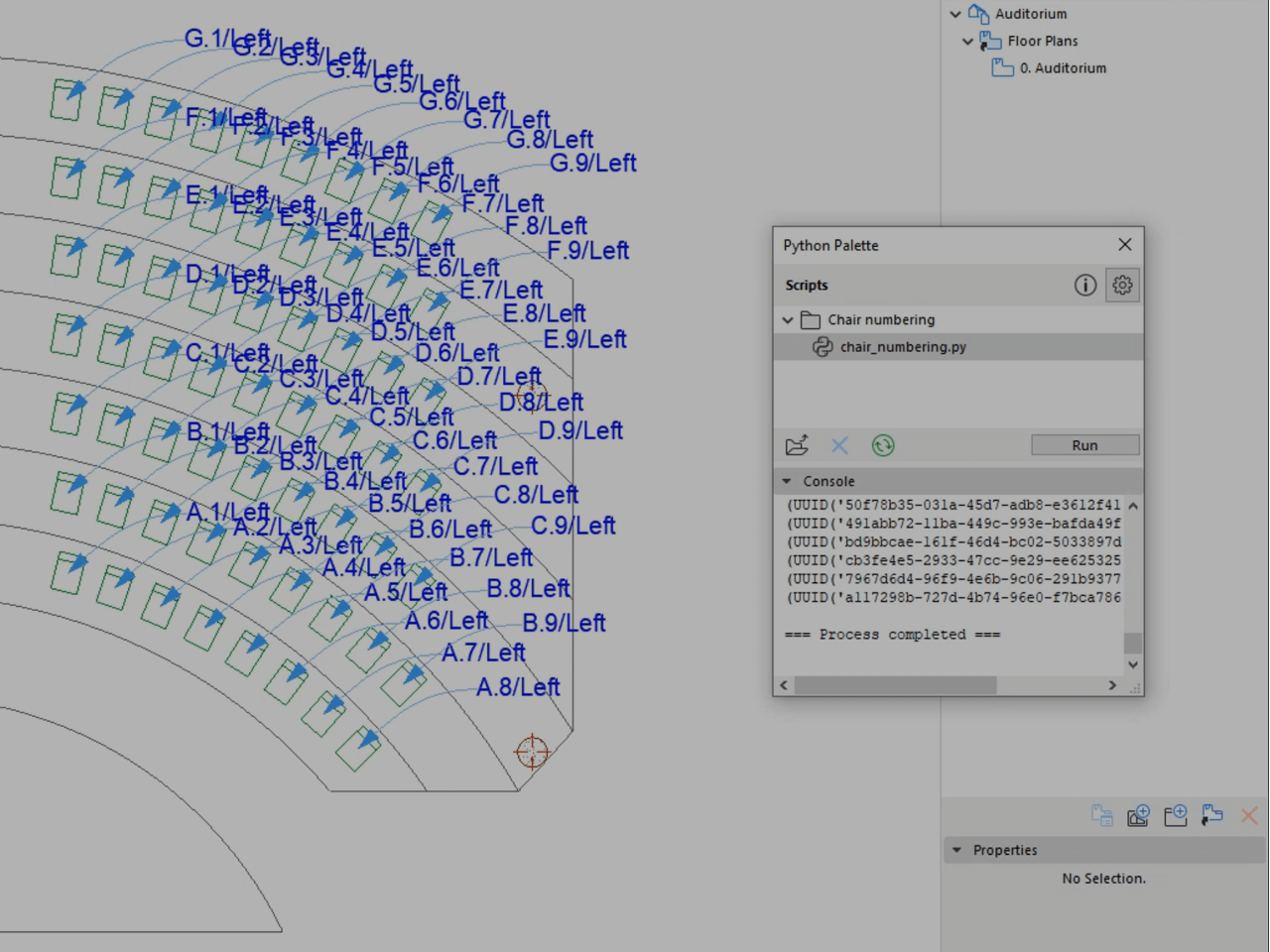
Task: Select the 0. Auditorium floor plan
Action: 1062,68
